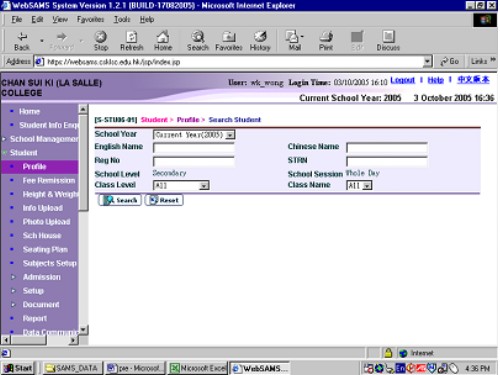Open the Search toolbar button
Image resolution: width=500 pixels, height=375 pixels.
[x=198, y=41]
